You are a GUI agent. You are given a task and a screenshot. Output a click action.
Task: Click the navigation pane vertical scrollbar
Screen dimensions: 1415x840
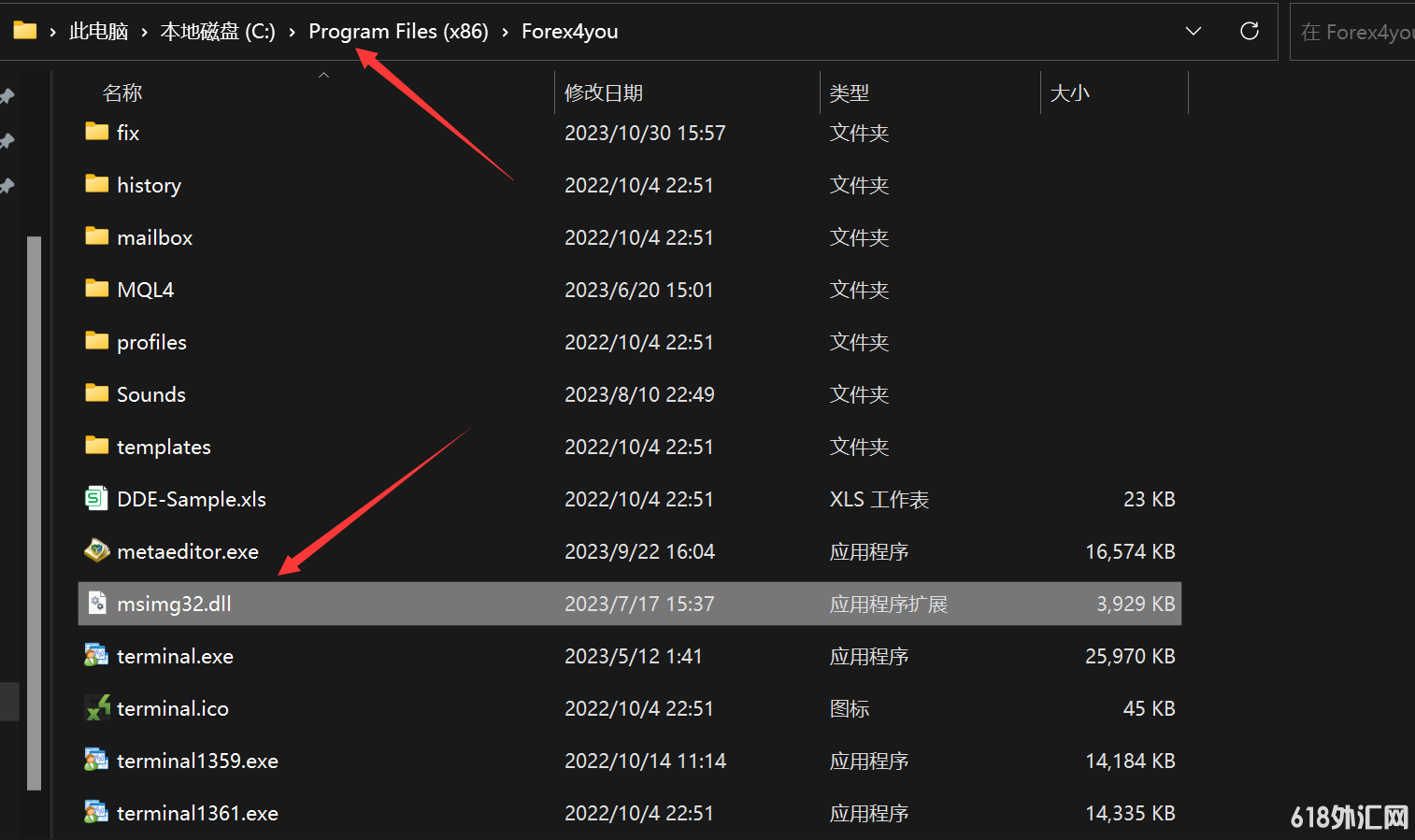click(35, 512)
